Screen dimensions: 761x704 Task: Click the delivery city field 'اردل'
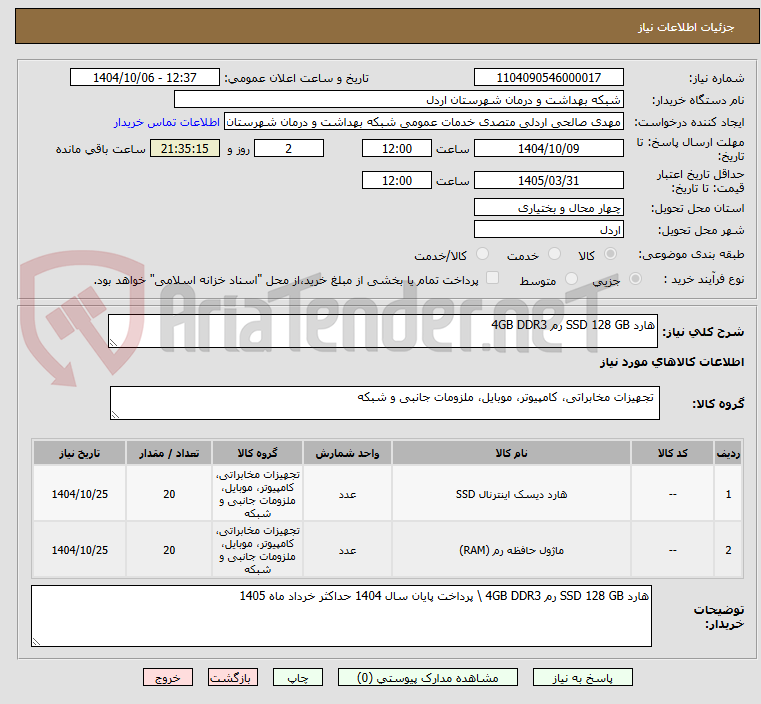(548, 229)
